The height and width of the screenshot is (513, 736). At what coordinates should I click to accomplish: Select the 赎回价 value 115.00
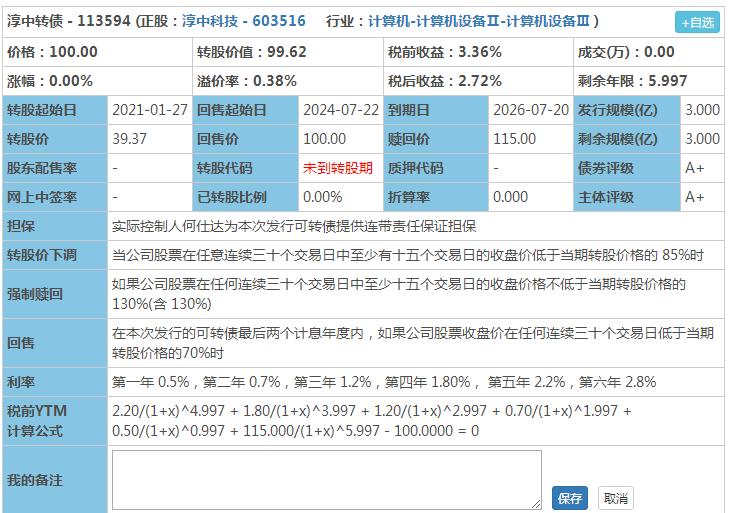pos(514,139)
